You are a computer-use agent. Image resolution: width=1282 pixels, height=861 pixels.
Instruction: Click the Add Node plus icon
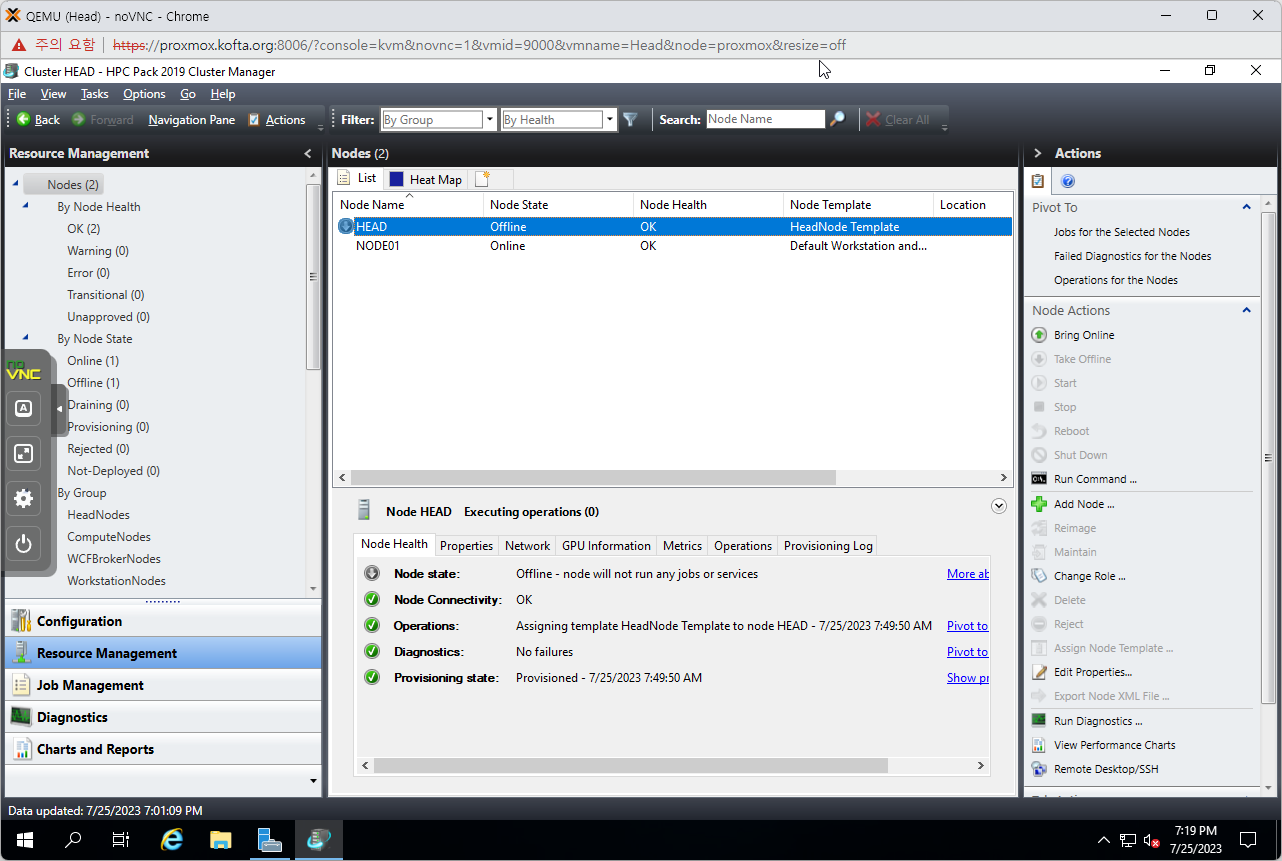click(1039, 504)
